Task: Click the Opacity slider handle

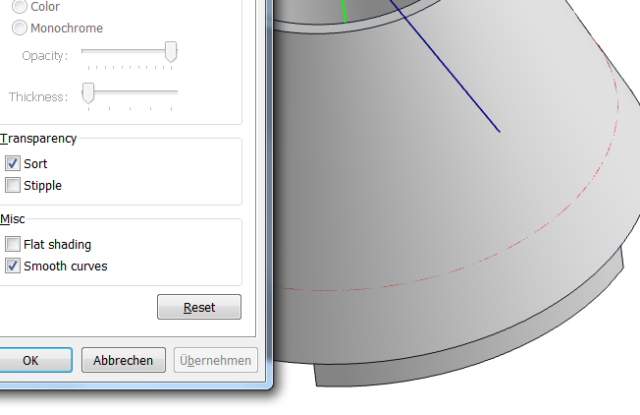Action: tap(171, 51)
